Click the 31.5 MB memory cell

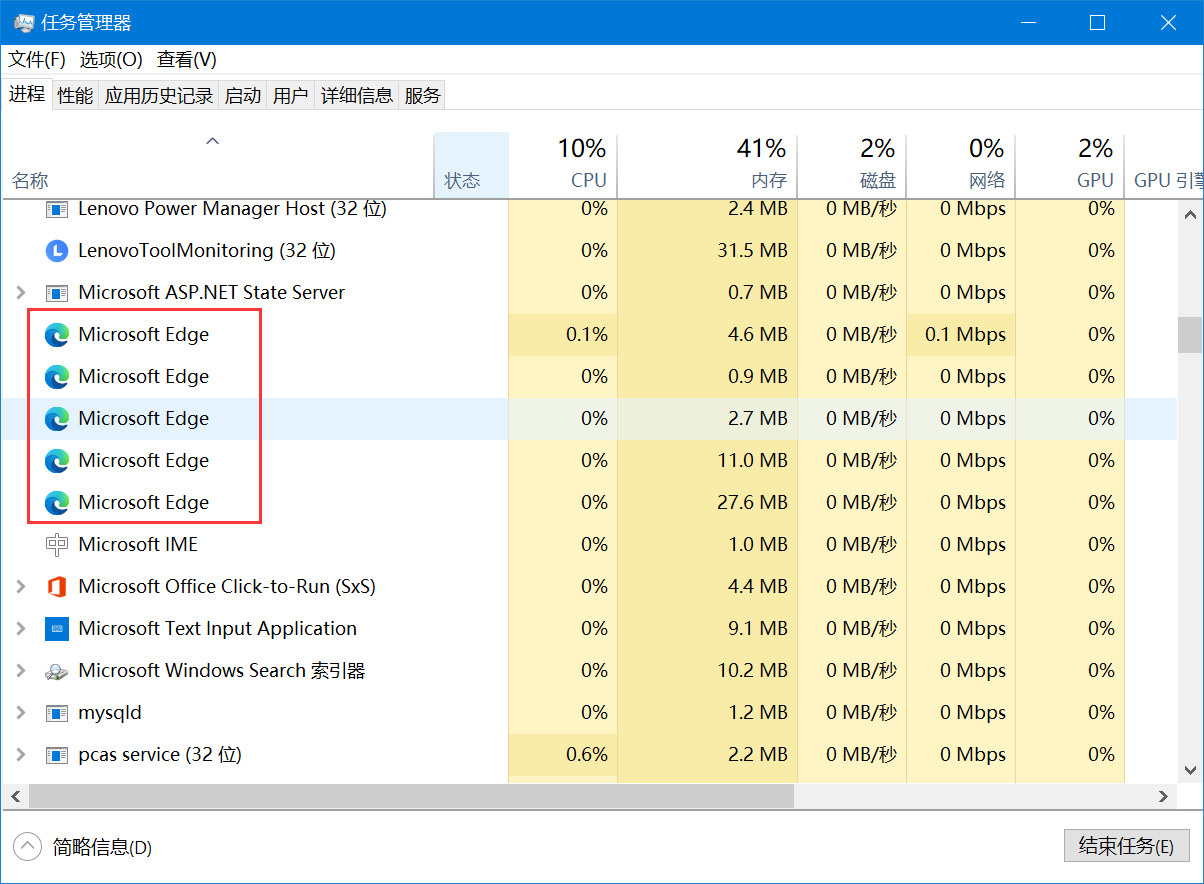[707, 251]
